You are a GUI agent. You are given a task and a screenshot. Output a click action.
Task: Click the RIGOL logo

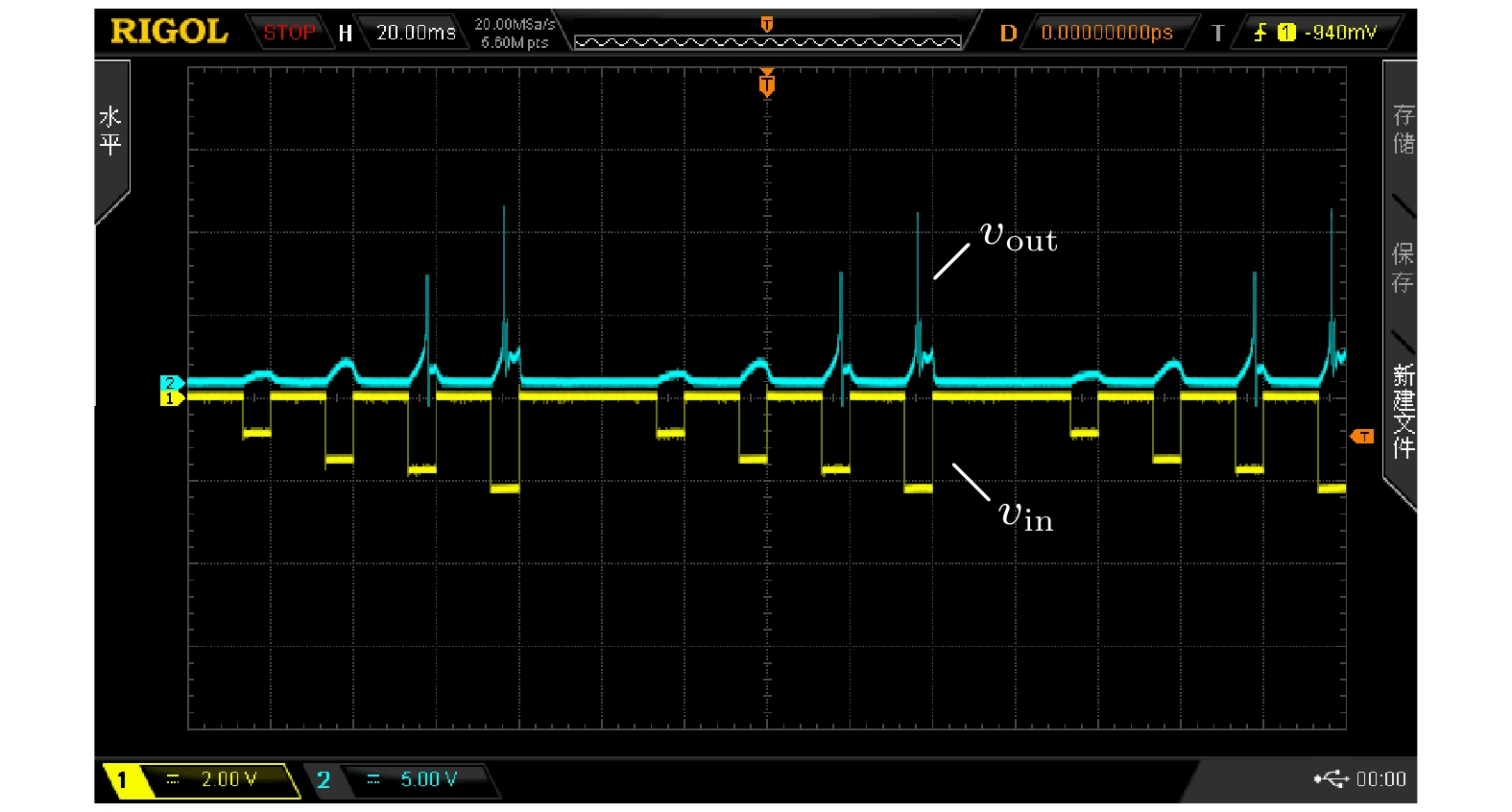(169, 32)
